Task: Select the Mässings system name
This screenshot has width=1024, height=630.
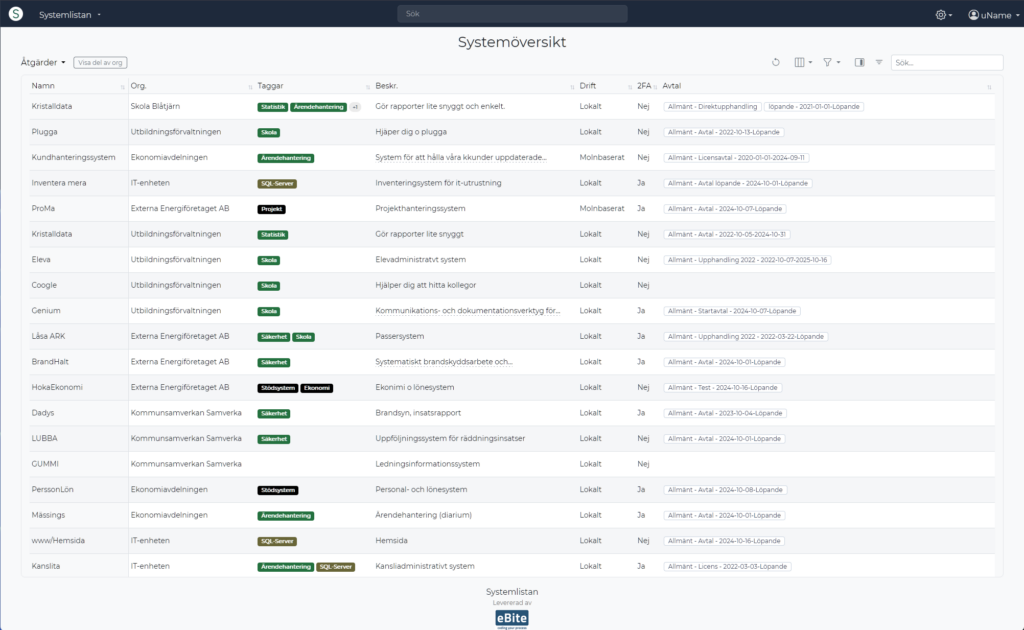Action: coord(48,515)
